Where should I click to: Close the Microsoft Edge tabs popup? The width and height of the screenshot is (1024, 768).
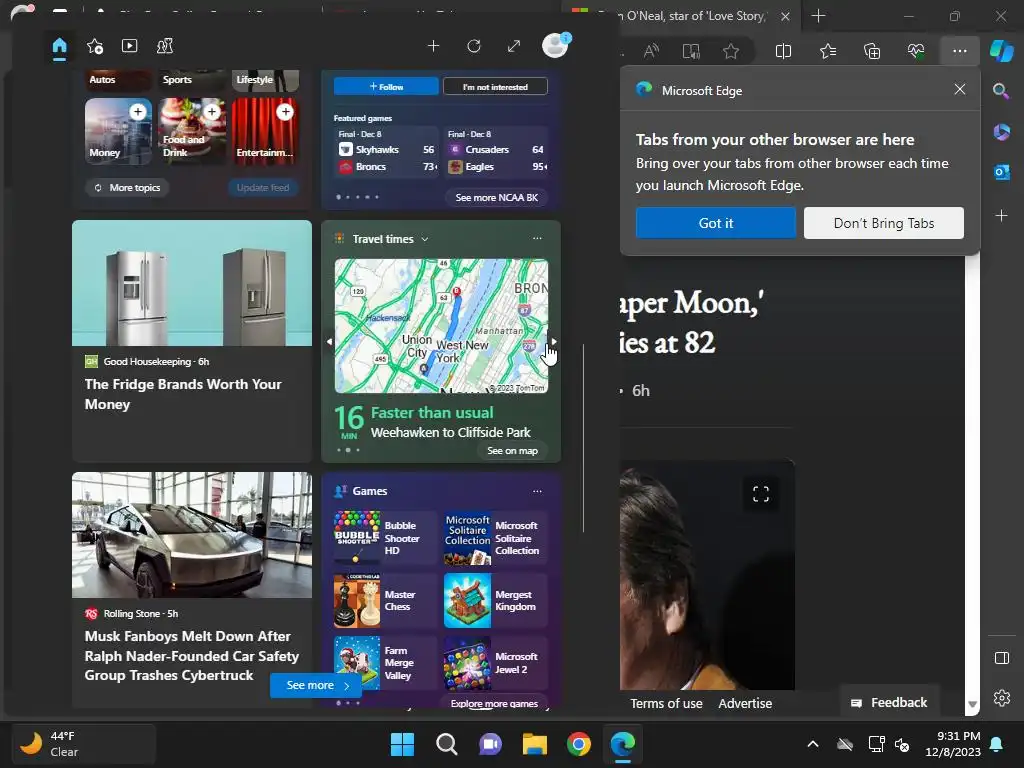[959, 89]
